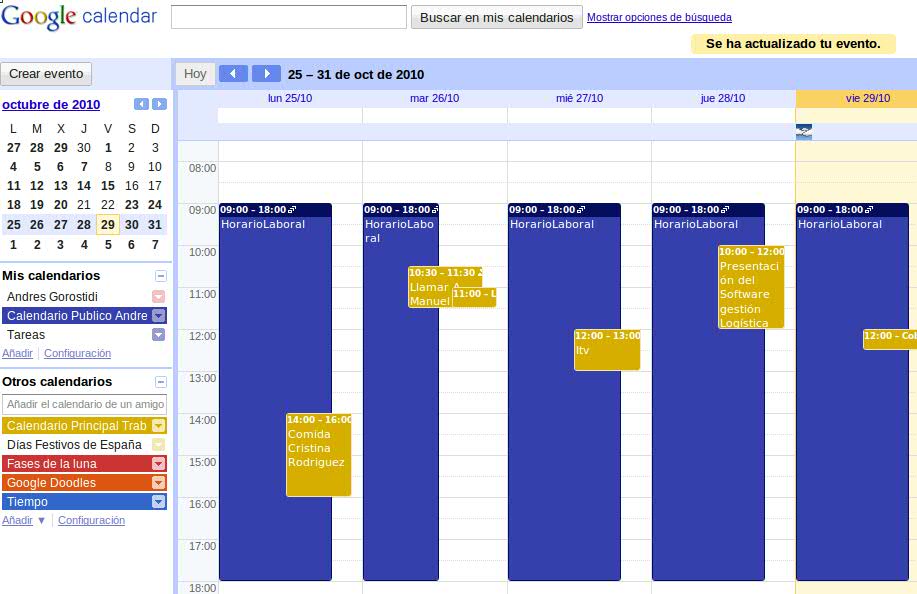917x594 pixels.
Task: Focus the Añadir el calendario de un amigo field
Action: pyautogui.click(x=84, y=404)
